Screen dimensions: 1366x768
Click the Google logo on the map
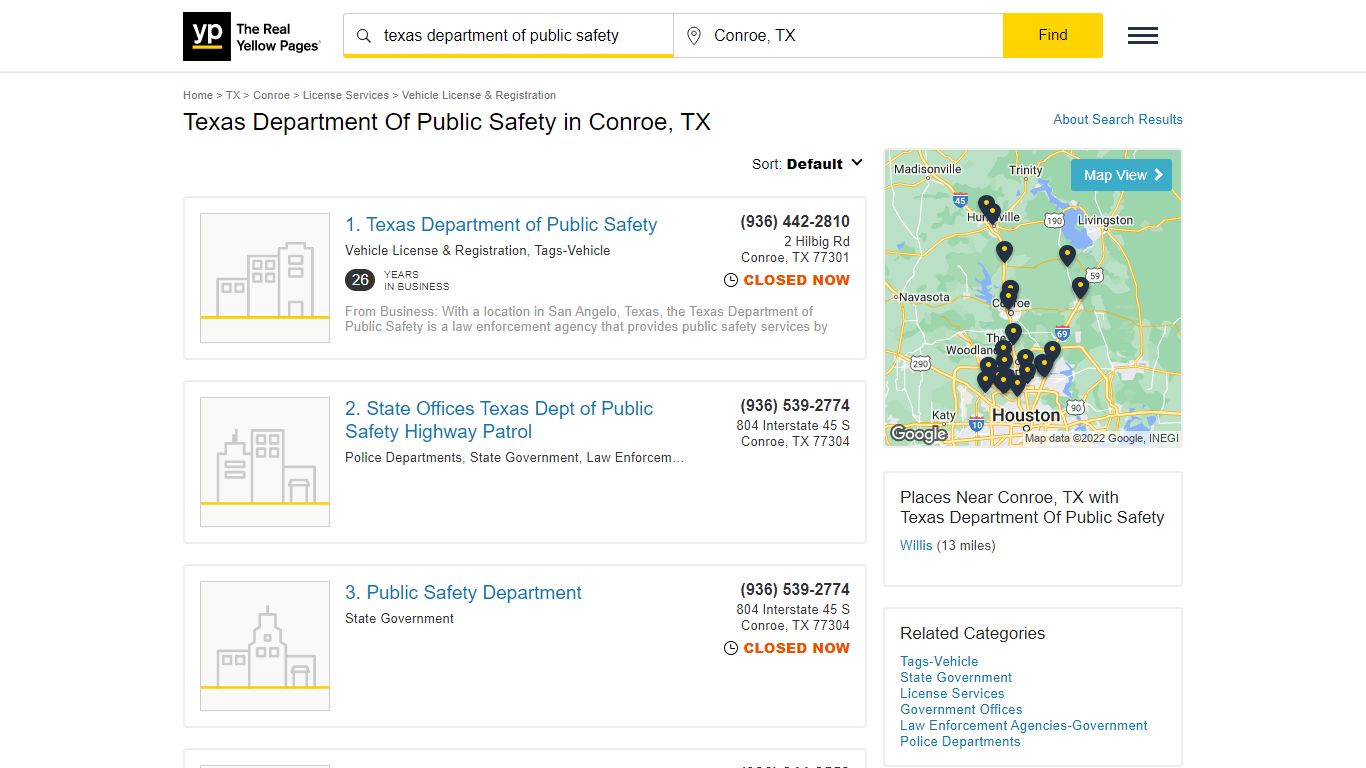[x=918, y=434]
